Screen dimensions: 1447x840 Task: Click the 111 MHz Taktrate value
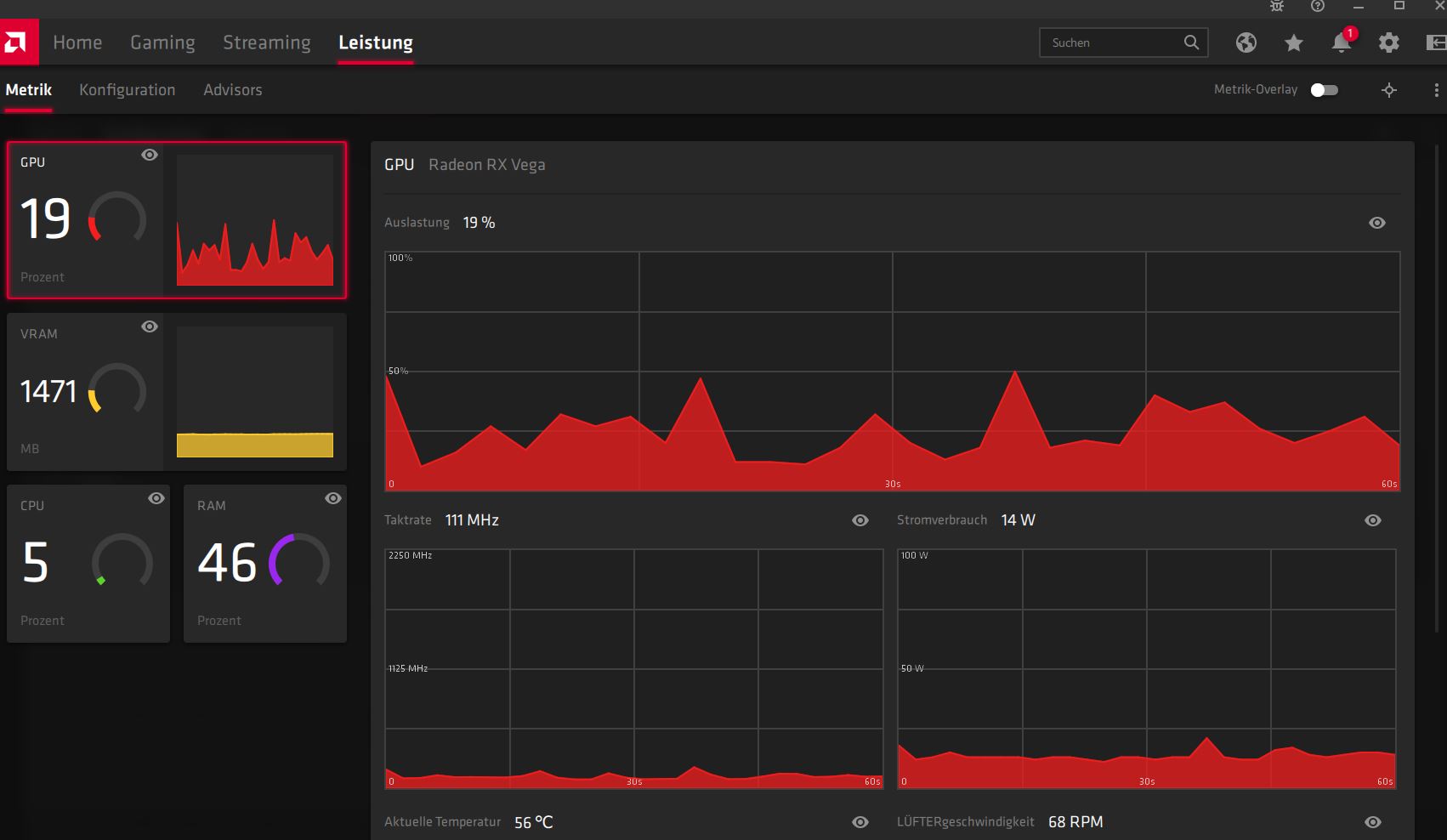(472, 520)
